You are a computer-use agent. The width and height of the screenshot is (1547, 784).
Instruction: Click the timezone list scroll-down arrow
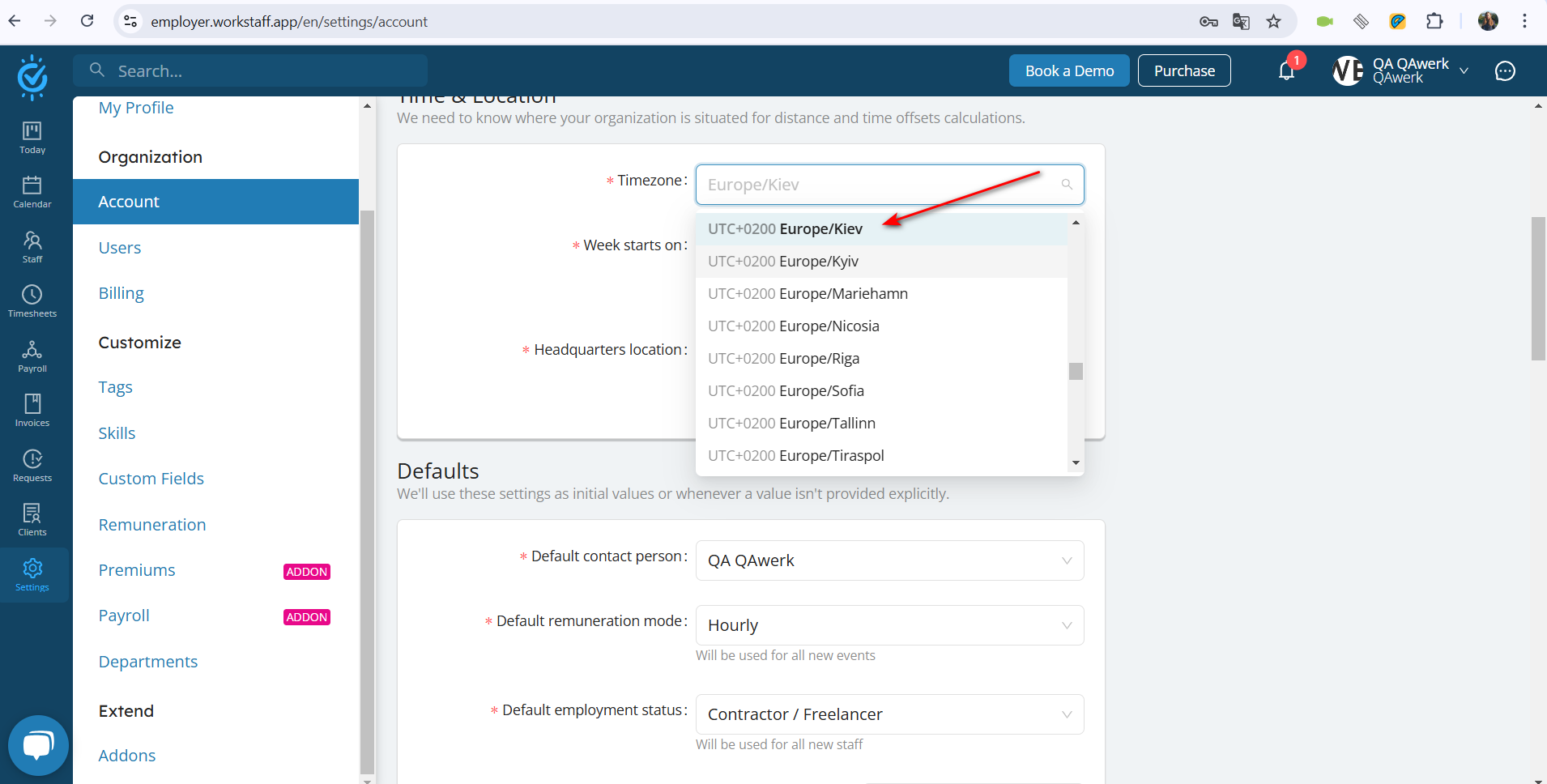pyautogui.click(x=1076, y=462)
